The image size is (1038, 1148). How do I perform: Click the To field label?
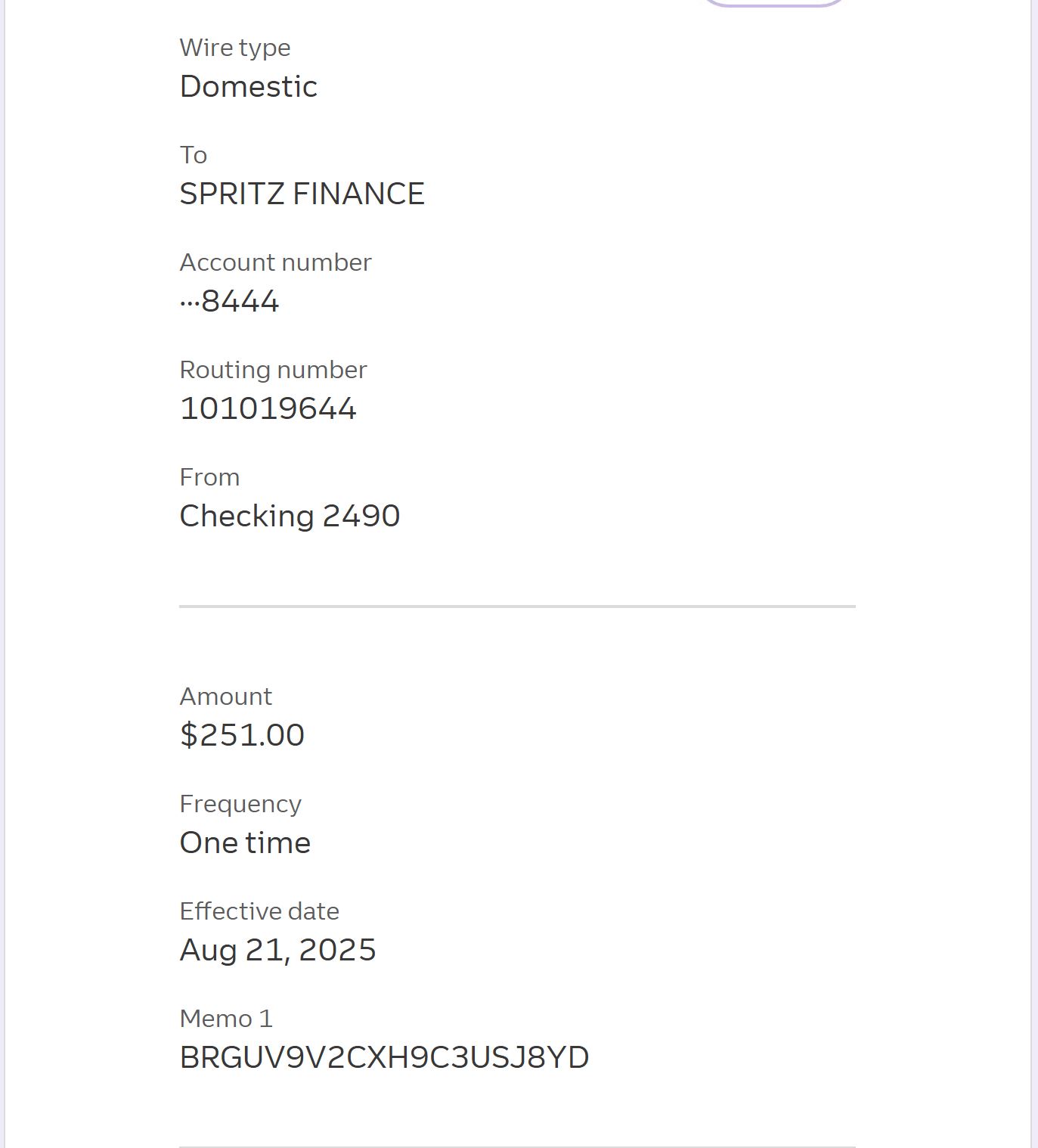click(194, 155)
